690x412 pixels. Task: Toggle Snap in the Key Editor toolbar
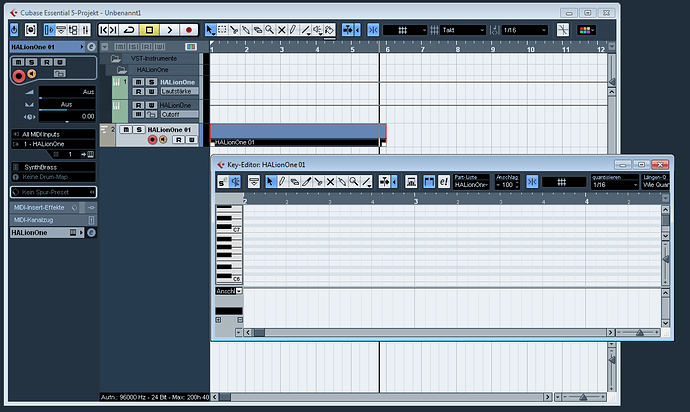[532, 182]
